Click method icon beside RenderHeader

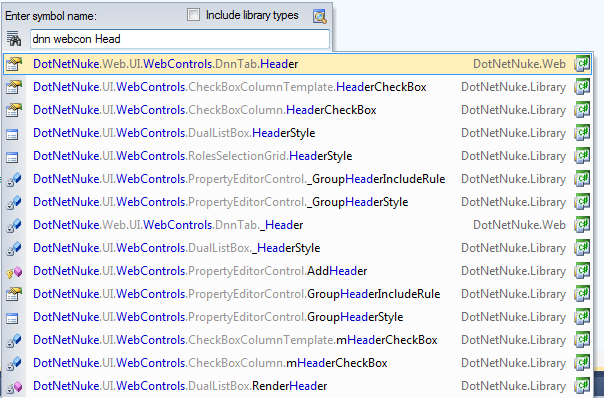[x=14, y=387]
